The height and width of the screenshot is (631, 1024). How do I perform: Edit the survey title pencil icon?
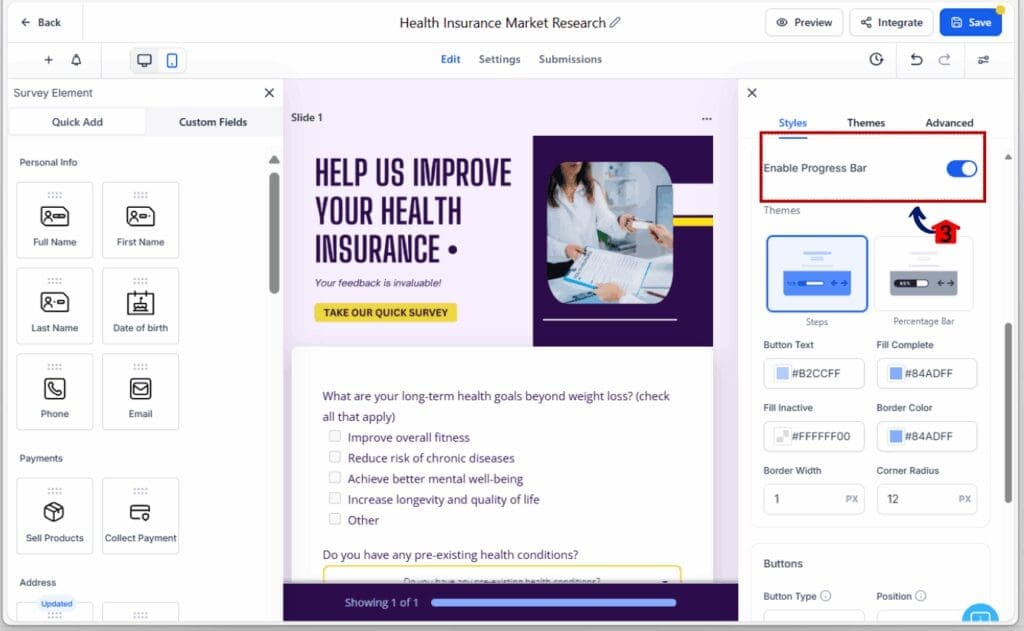[x=615, y=22]
